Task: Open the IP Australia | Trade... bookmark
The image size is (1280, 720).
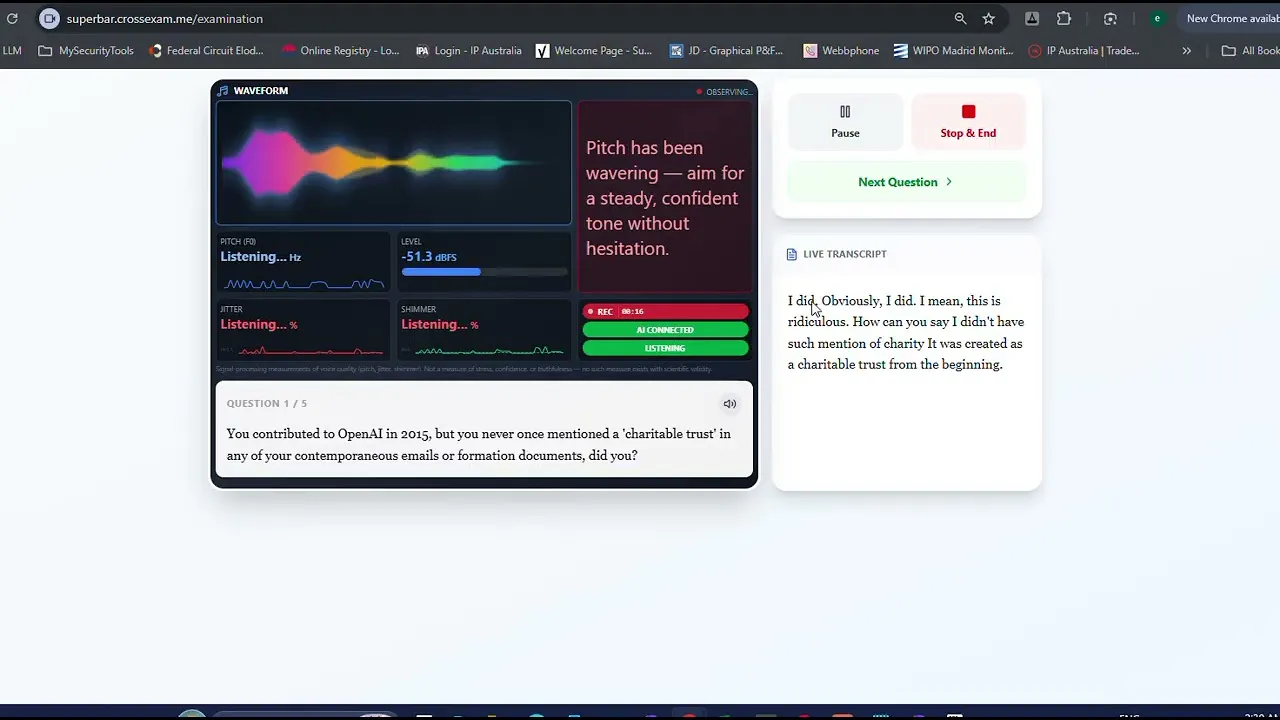Action: pyautogui.click(x=1084, y=50)
